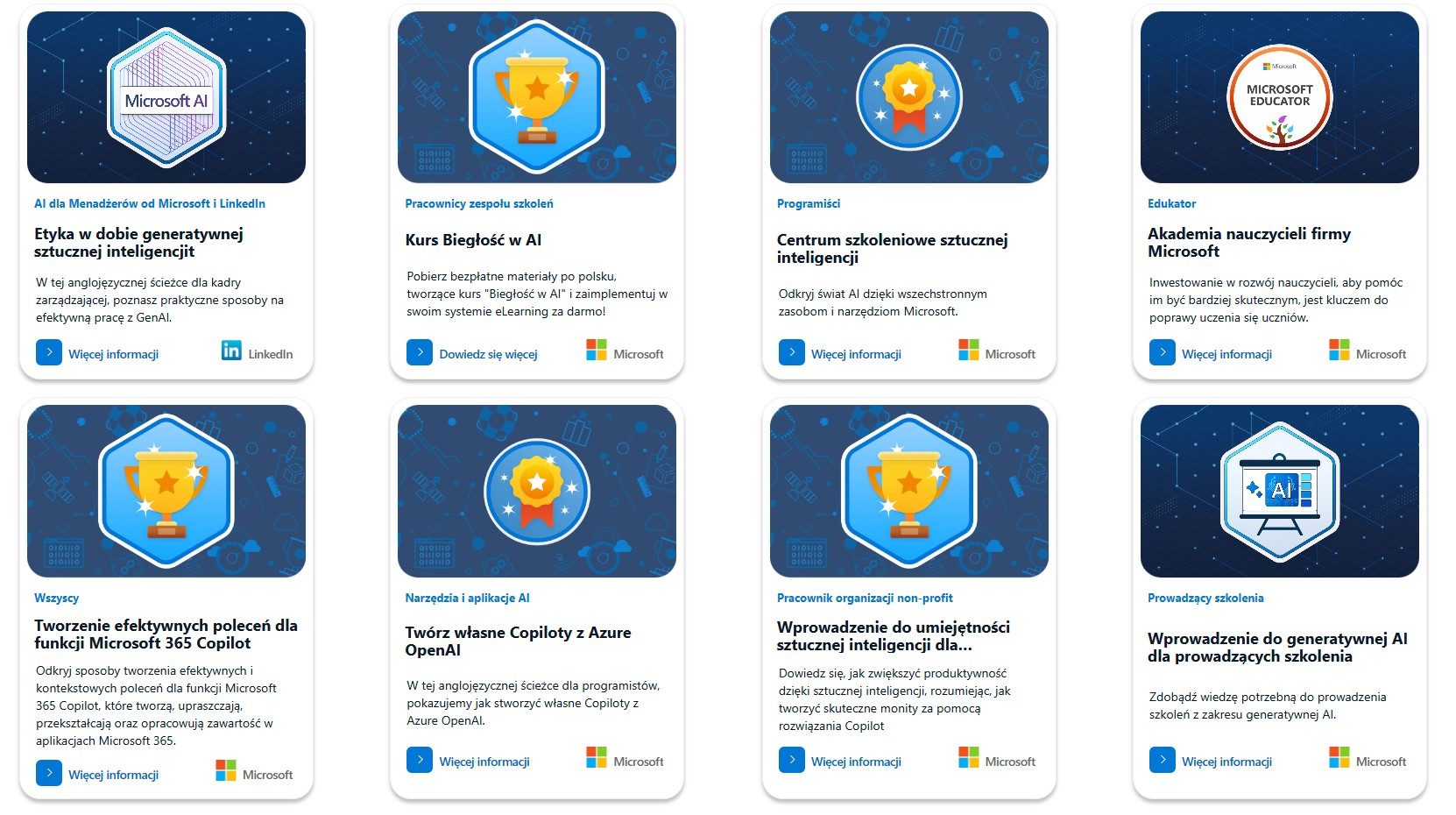The width and height of the screenshot is (1456, 815).
Task: Select the Programiści category label
Action: pos(809,203)
